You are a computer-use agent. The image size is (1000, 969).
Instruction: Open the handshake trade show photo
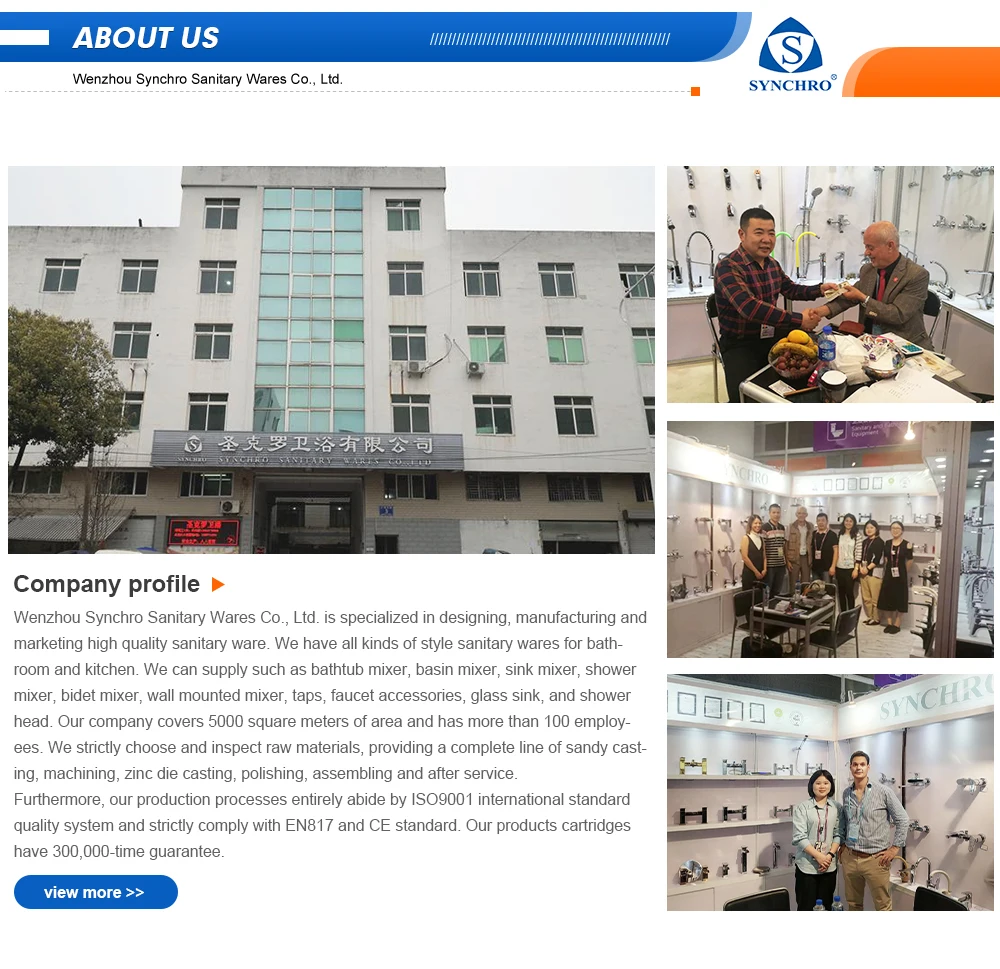(830, 285)
